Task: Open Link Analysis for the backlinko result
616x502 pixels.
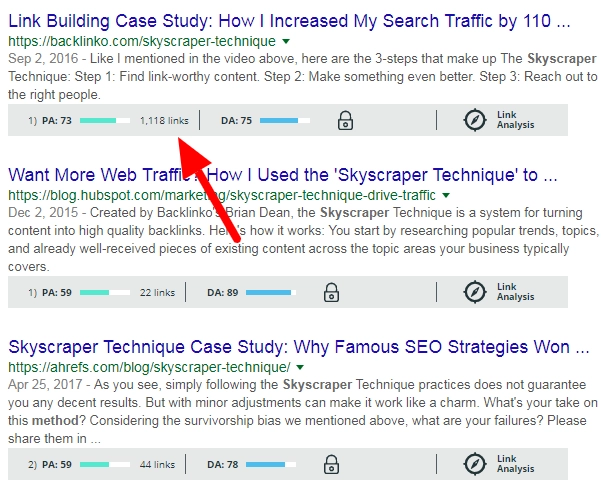Action: pyautogui.click(x=515, y=120)
